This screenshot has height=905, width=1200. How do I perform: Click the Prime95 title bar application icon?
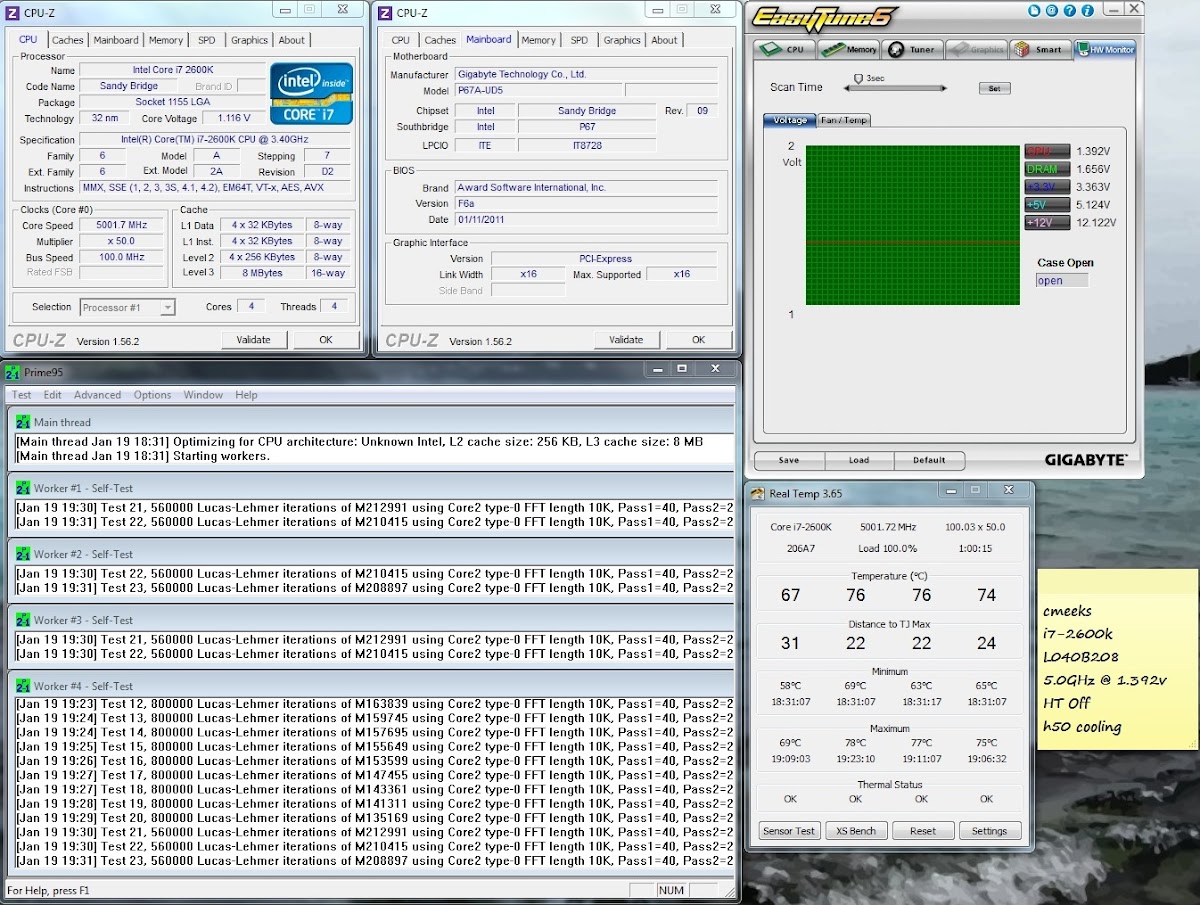click(x=12, y=372)
